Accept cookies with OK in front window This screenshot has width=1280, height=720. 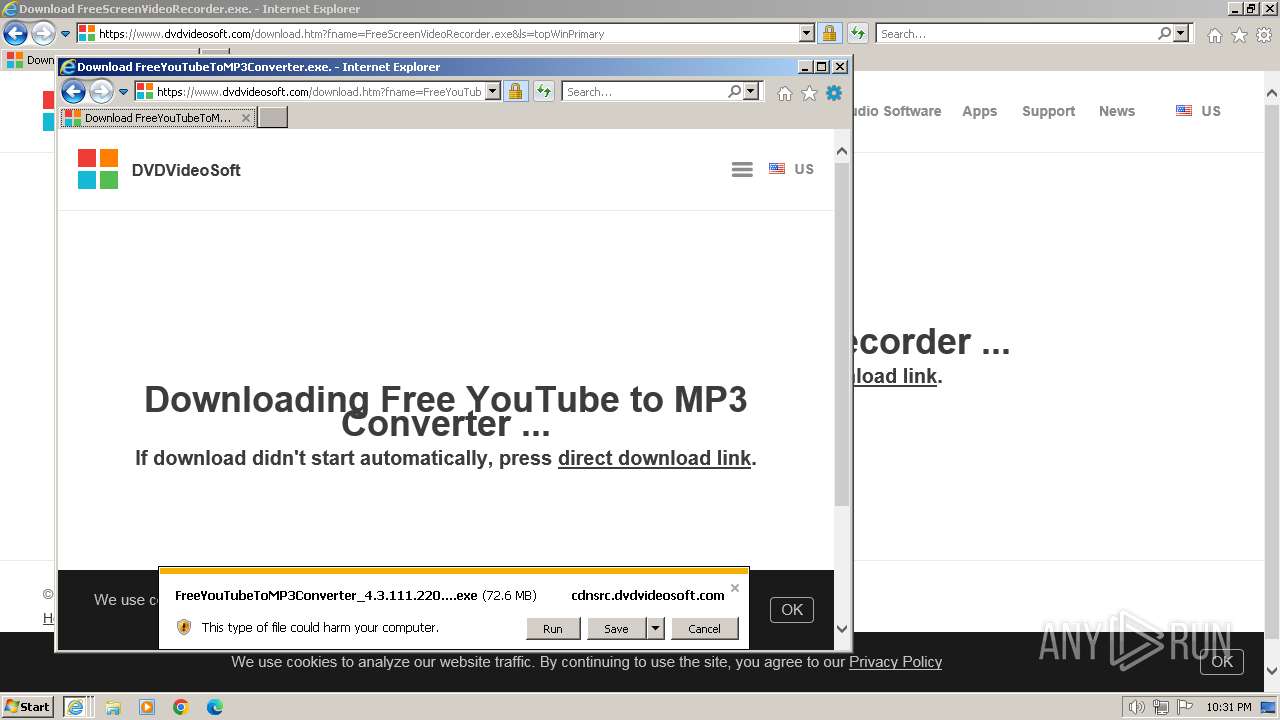(792, 610)
